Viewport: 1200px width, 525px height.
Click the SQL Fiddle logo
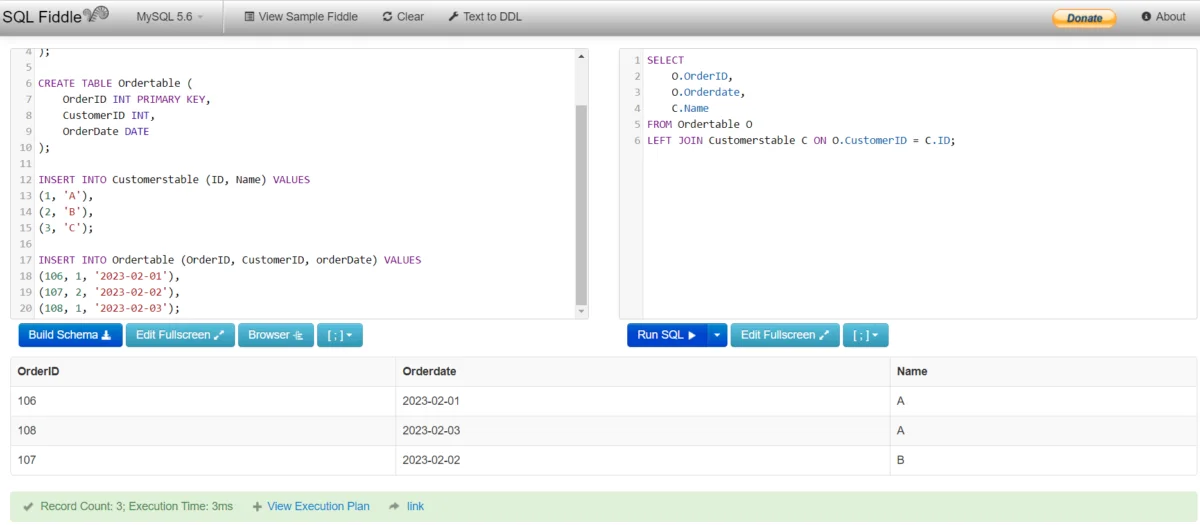(x=55, y=16)
